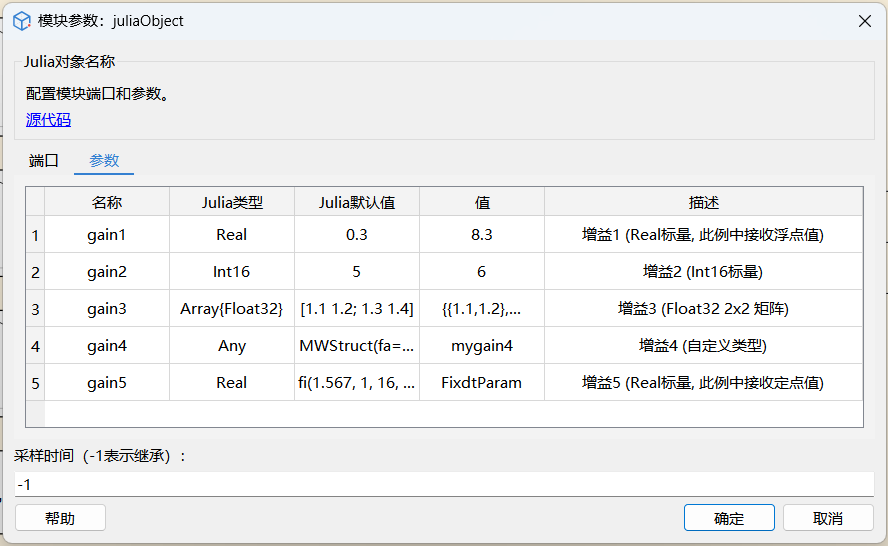
Task: Edit the gain2 value cell 6
Action: pos(482,272)
